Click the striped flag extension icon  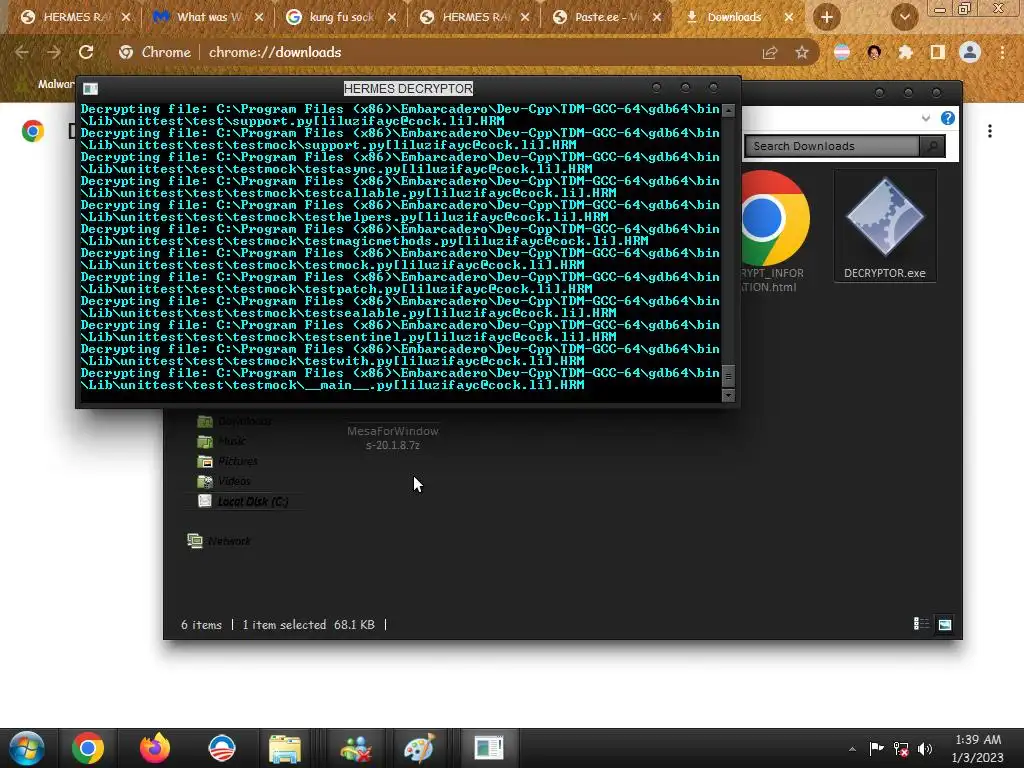(x=842, y=52)
